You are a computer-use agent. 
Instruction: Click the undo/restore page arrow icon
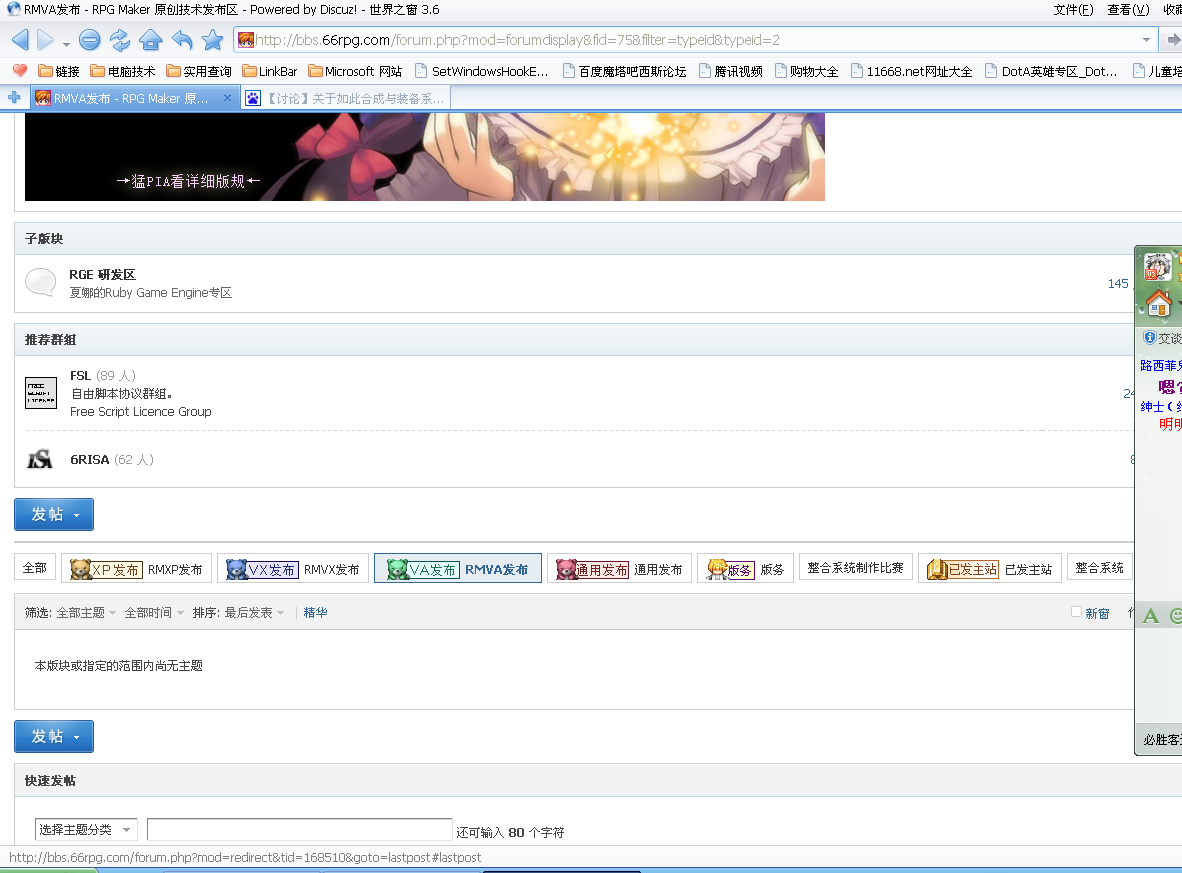point(182,40)
